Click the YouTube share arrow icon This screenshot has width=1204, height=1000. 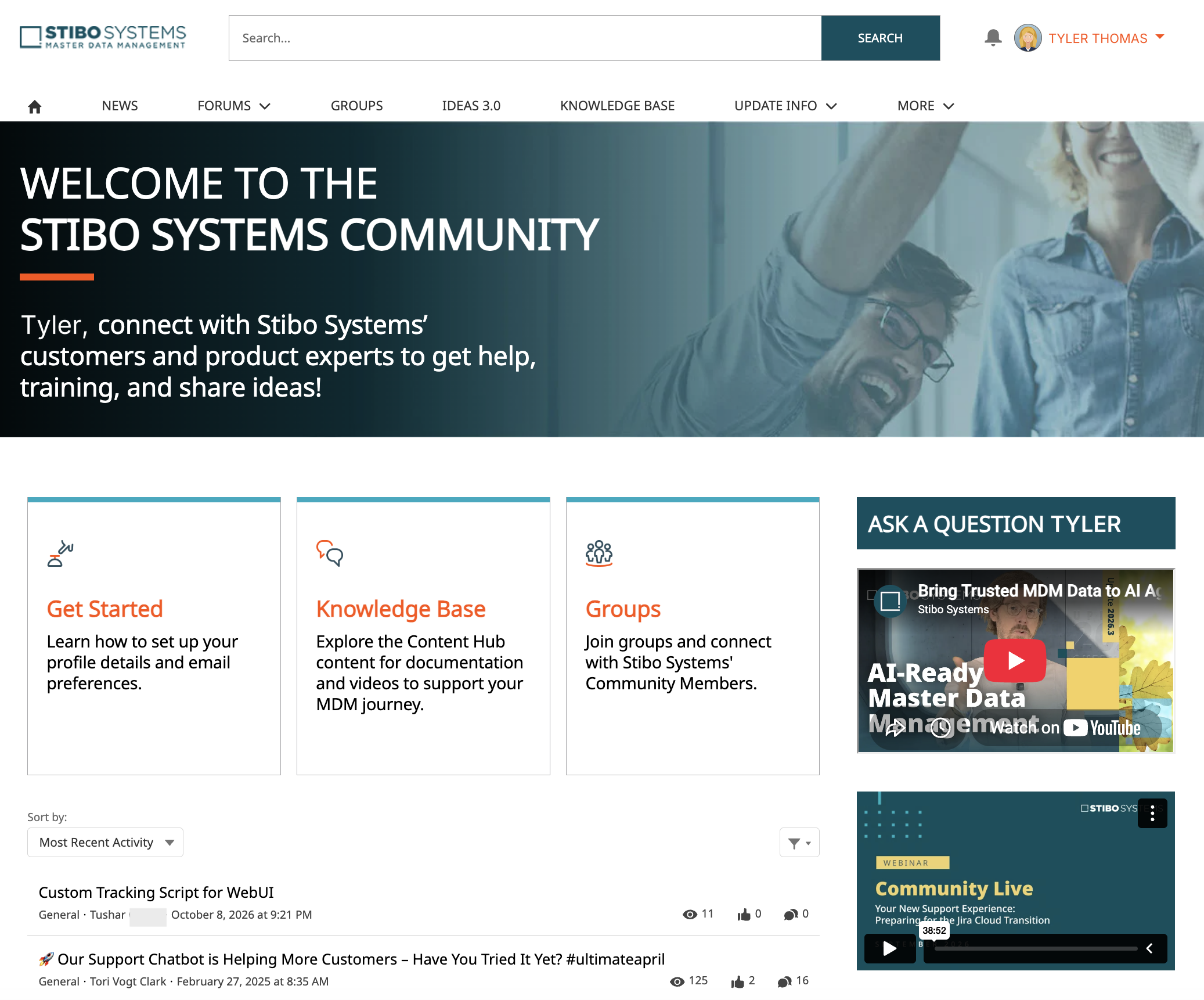(895, 728)
